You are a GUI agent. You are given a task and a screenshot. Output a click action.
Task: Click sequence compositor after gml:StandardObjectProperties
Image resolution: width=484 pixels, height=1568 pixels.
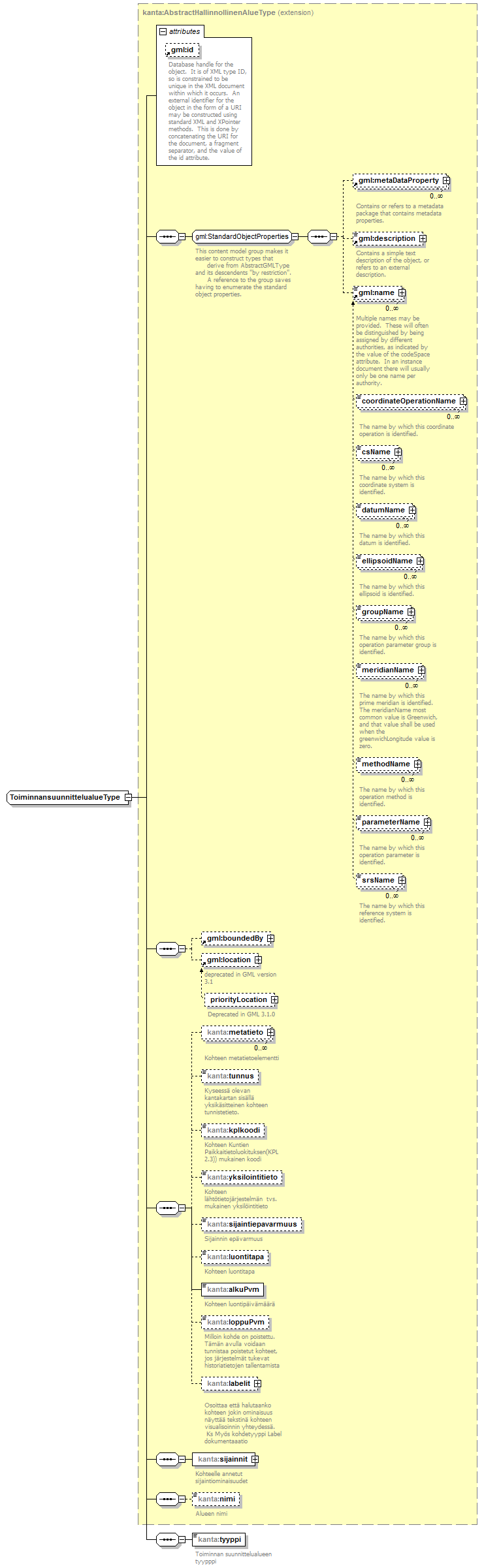tap(319, 236)
